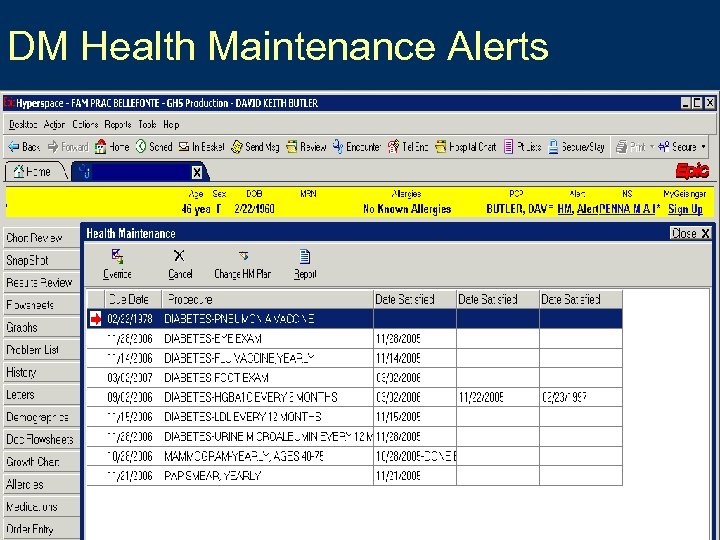This screenshot has height=540, width=720.
Task: Select the PAP SMEAR, YEARLY row
Action: point(354,476)
